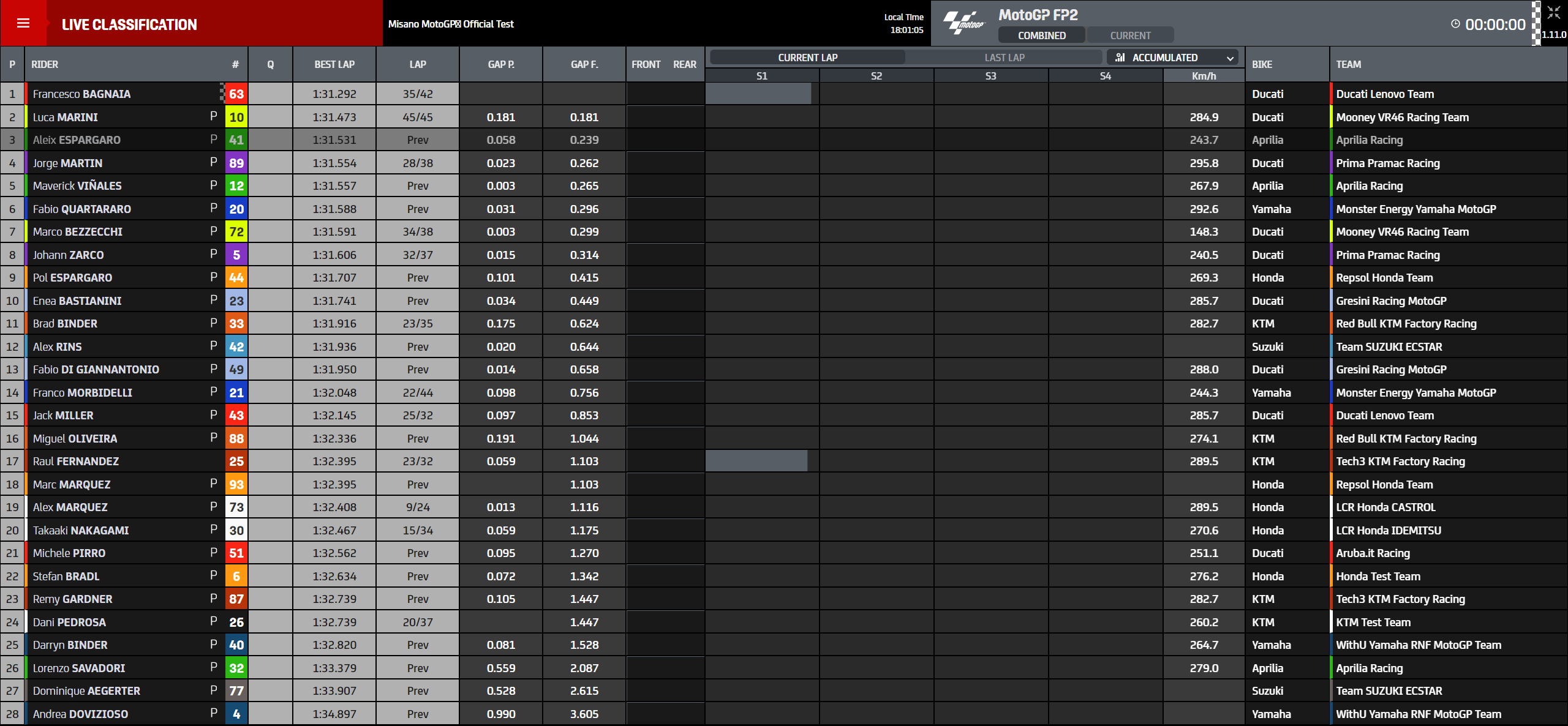Select rider Francesco BAGNAIA

(81, 94)
